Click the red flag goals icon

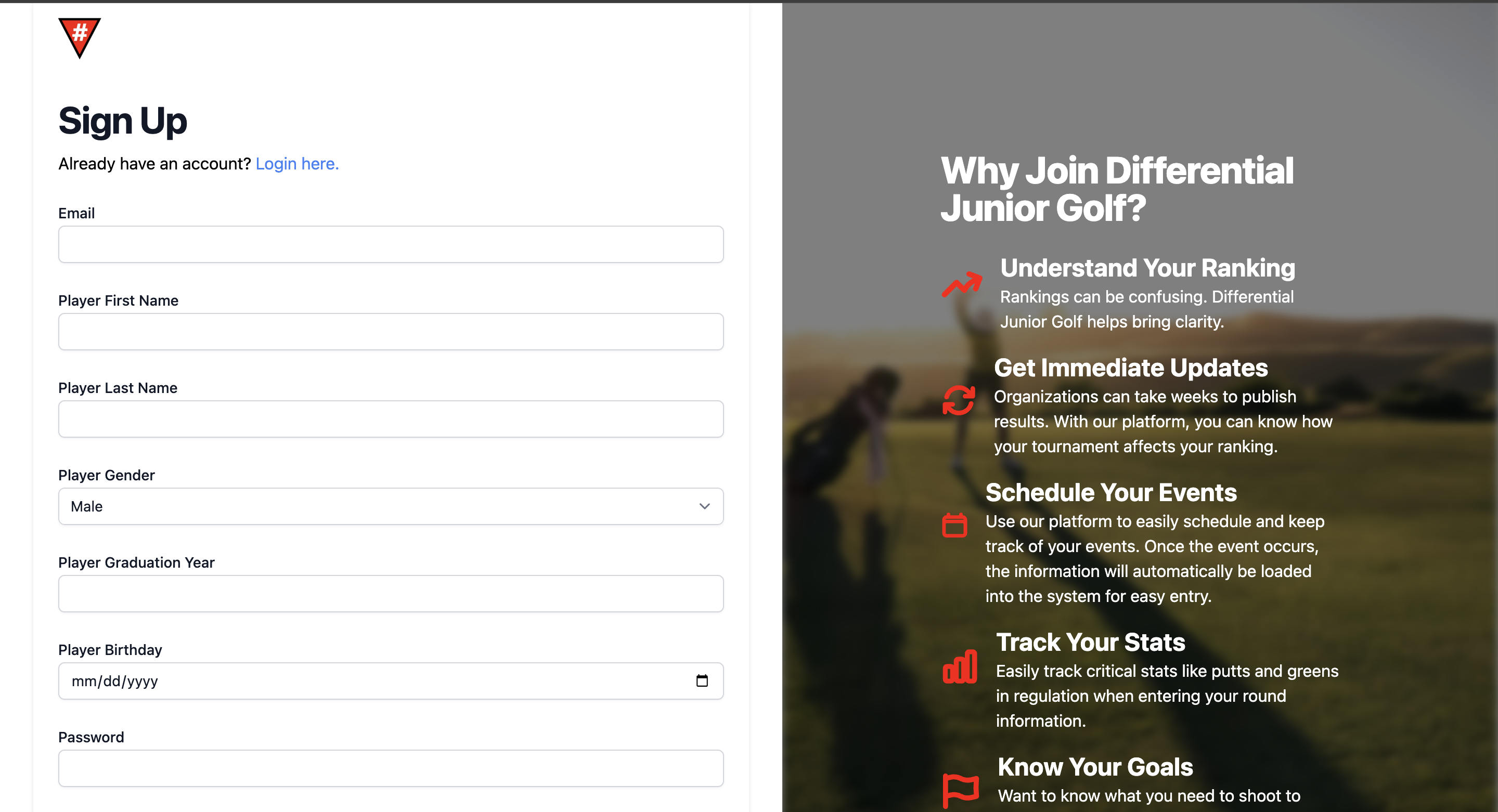pos(960,789)
